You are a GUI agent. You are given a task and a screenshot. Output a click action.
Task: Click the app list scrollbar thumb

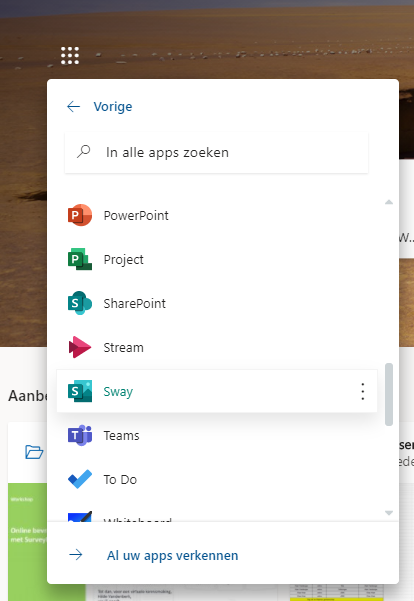[x=389, y=394]
